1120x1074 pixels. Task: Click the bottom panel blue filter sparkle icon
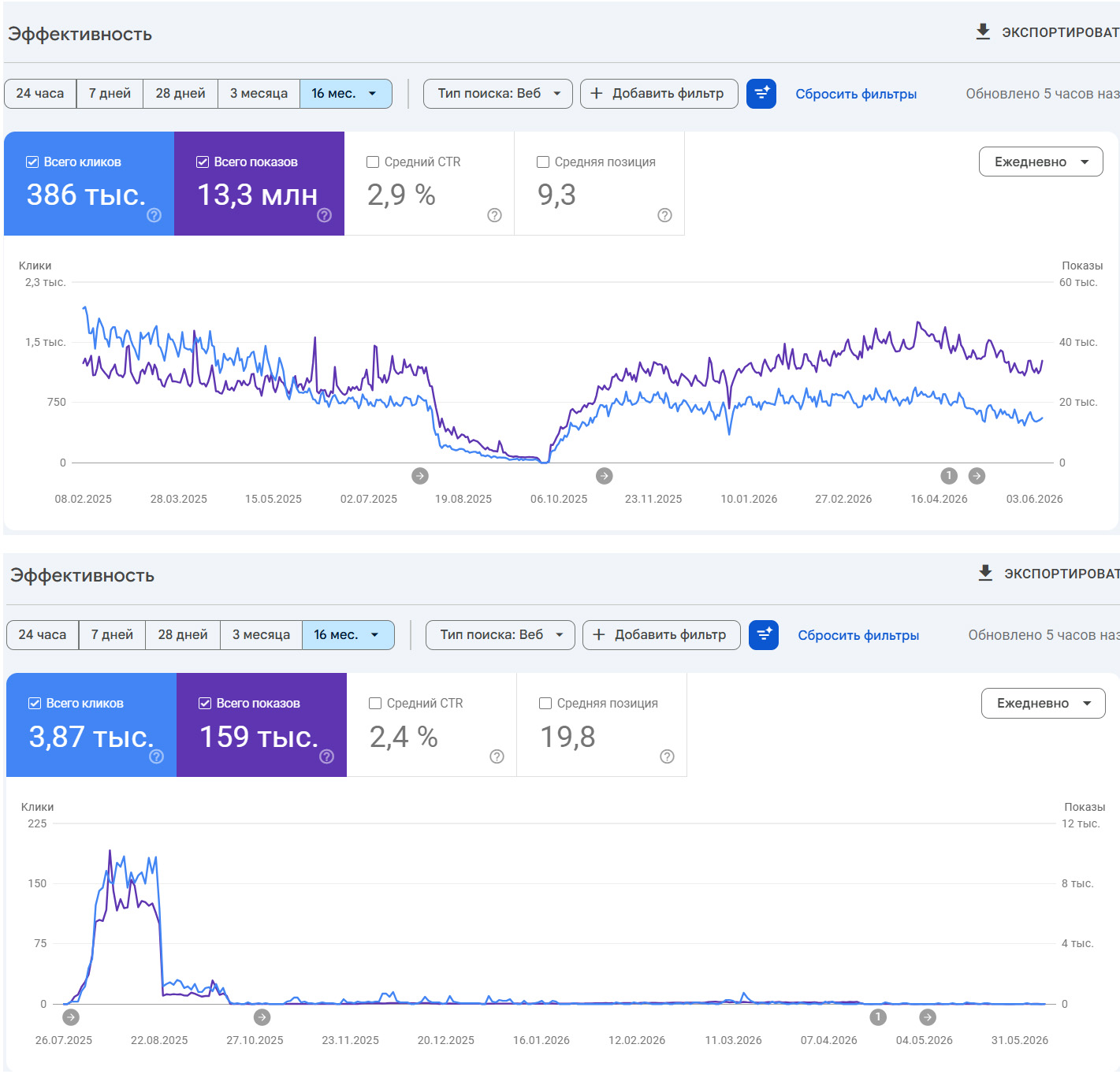(x=764, y=635)
